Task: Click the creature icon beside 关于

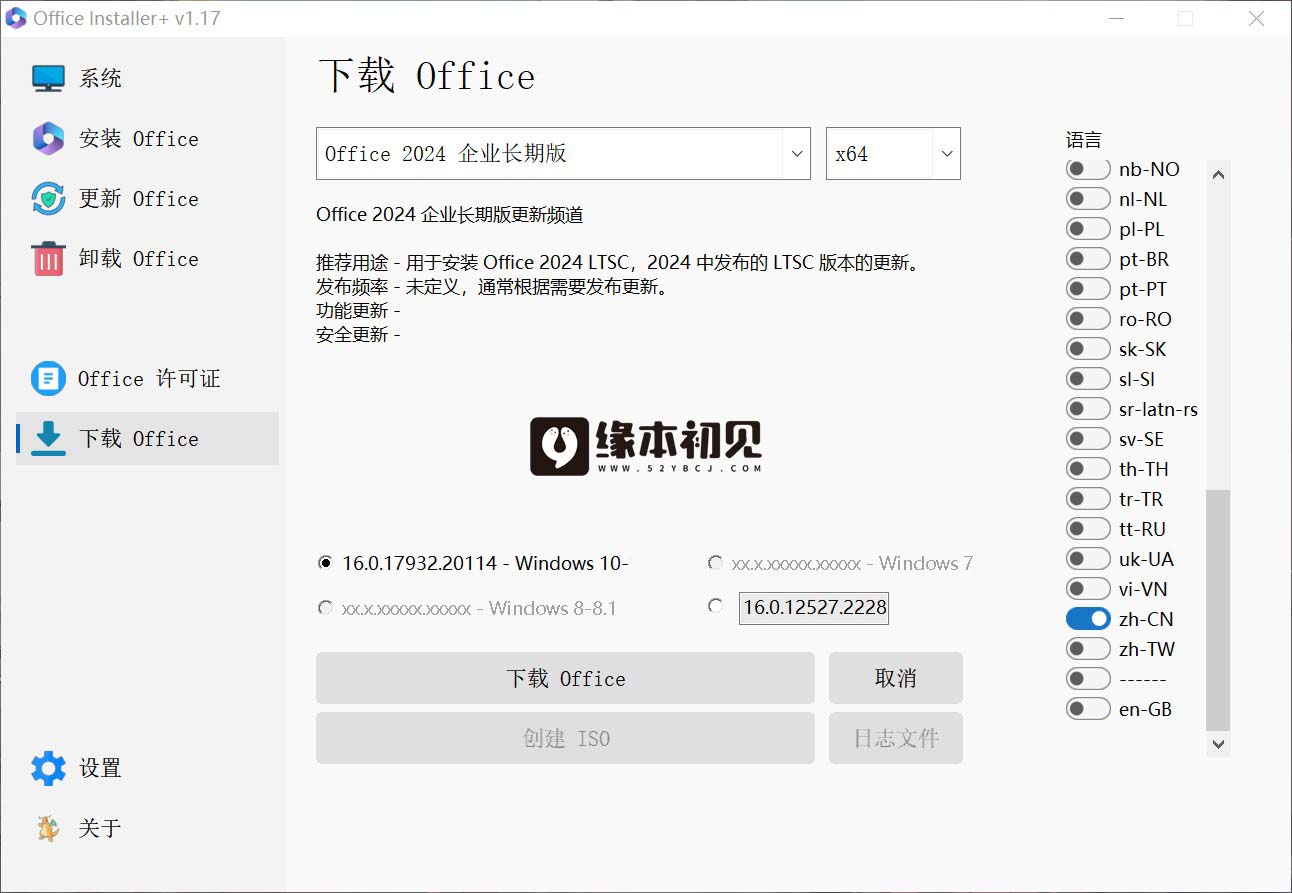Action: tap(48, 828)
